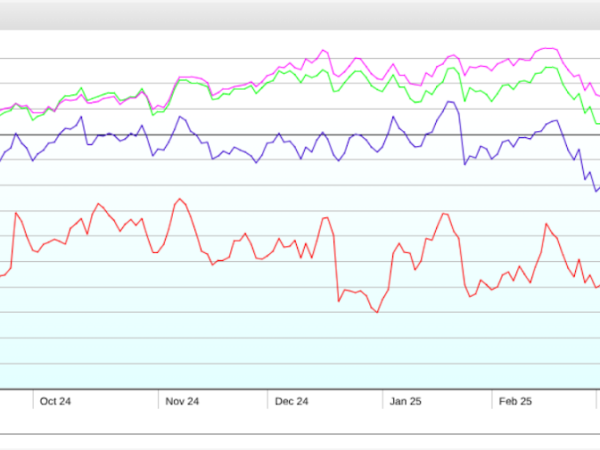Click the Feb 25 axis label
Viewport: 600px width, 450px height.
[515, 401]
